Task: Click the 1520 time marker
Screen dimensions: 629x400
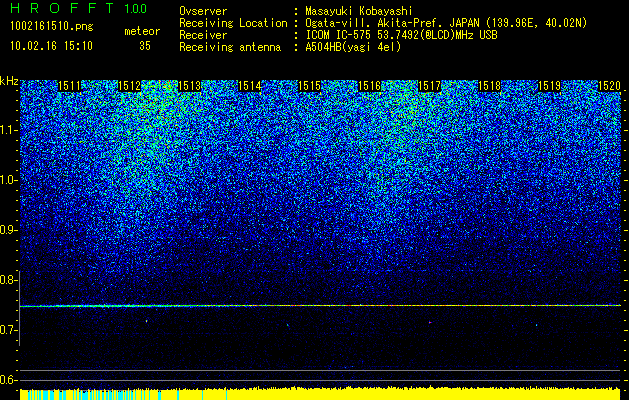Action: [609, 86]
